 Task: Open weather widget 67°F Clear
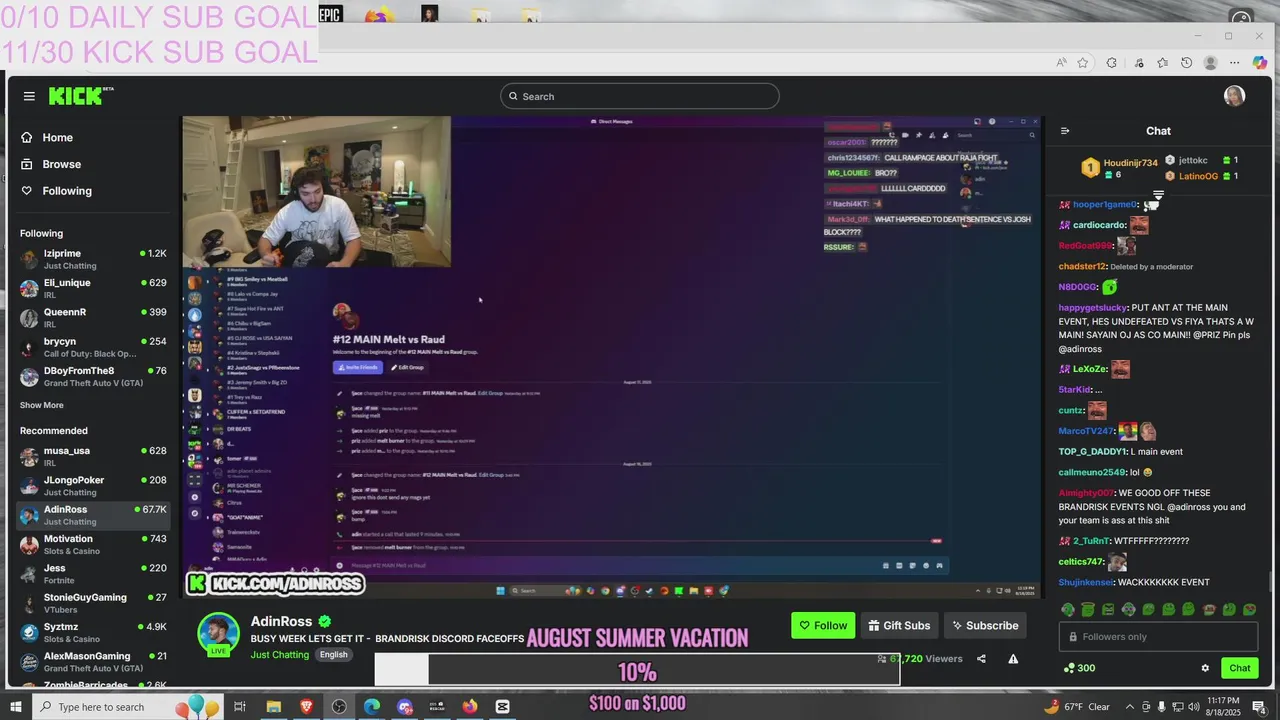coord(1078,707)
